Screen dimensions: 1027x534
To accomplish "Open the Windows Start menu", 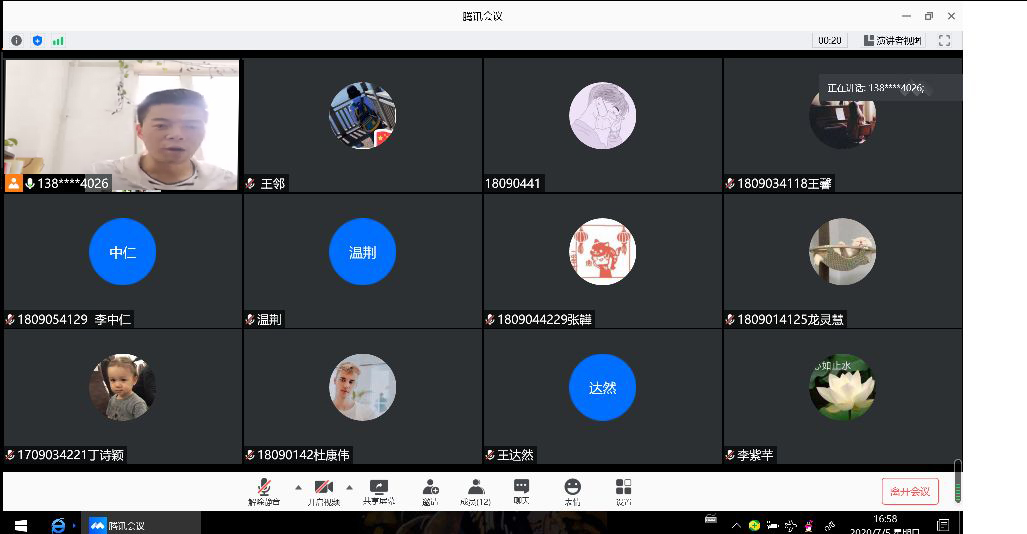I will (20, 525).
